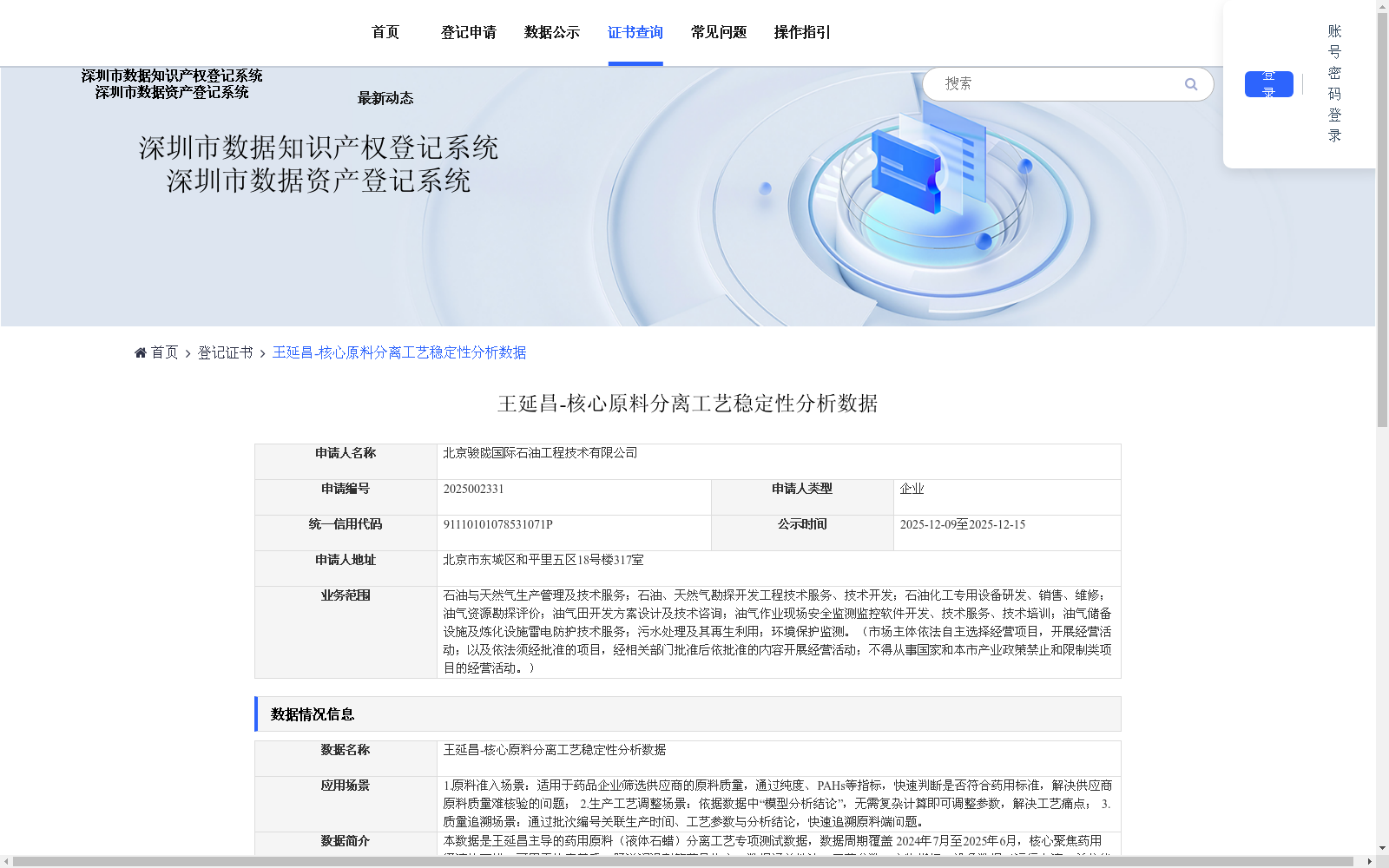Click the 数据名称 label cell

click(x=346, y=759)
